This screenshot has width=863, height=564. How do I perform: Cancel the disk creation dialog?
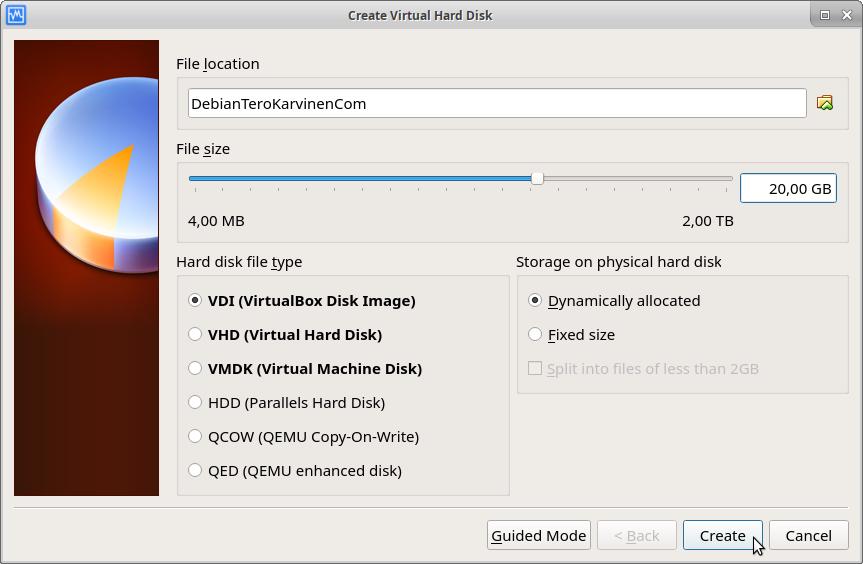coord(808,536)
